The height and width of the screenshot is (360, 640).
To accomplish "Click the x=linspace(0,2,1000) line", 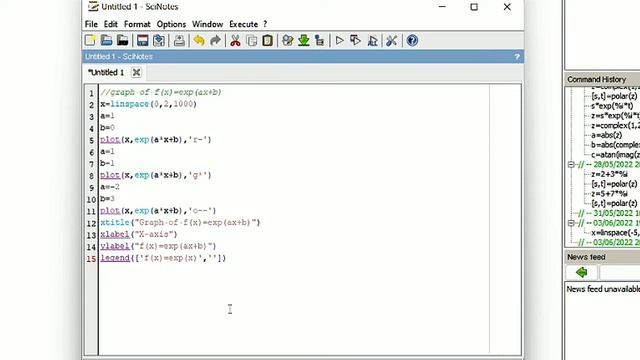I will coord(149,104).
